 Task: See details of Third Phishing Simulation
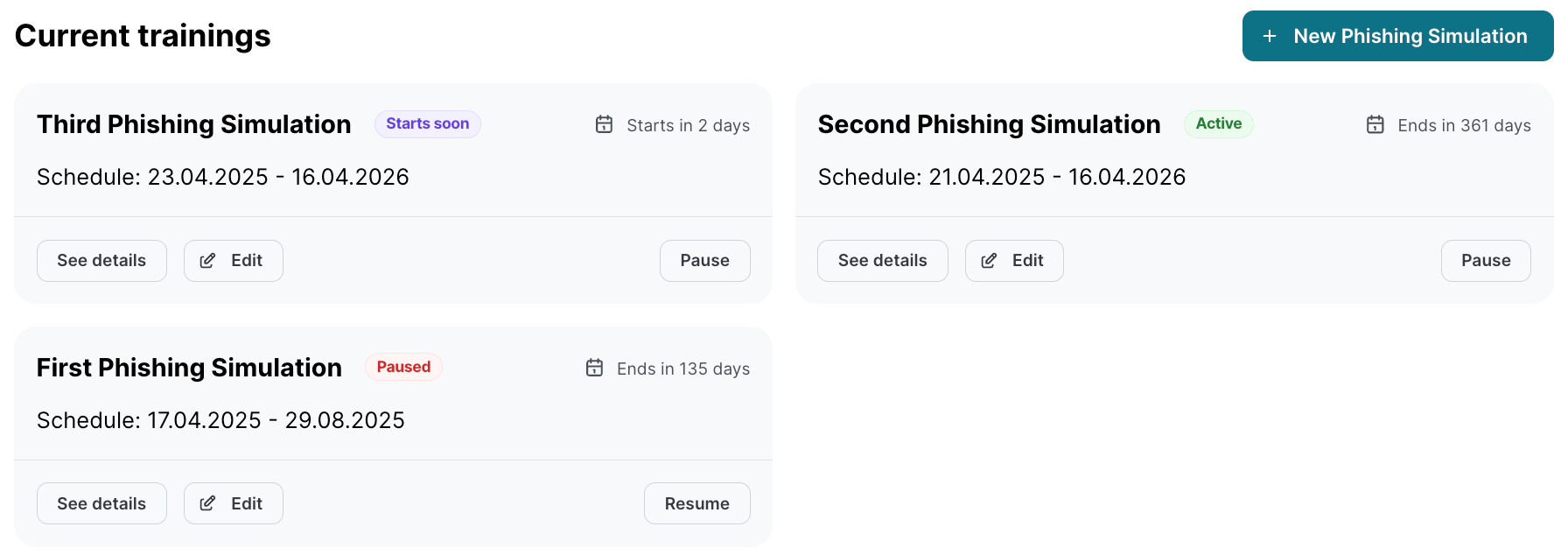click(101, 261)
